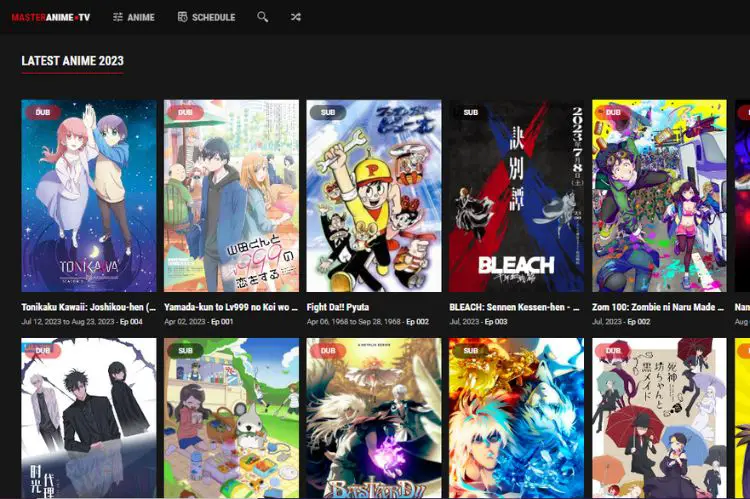Click the SUB badge on BLEACH poster

click(471, 112)
